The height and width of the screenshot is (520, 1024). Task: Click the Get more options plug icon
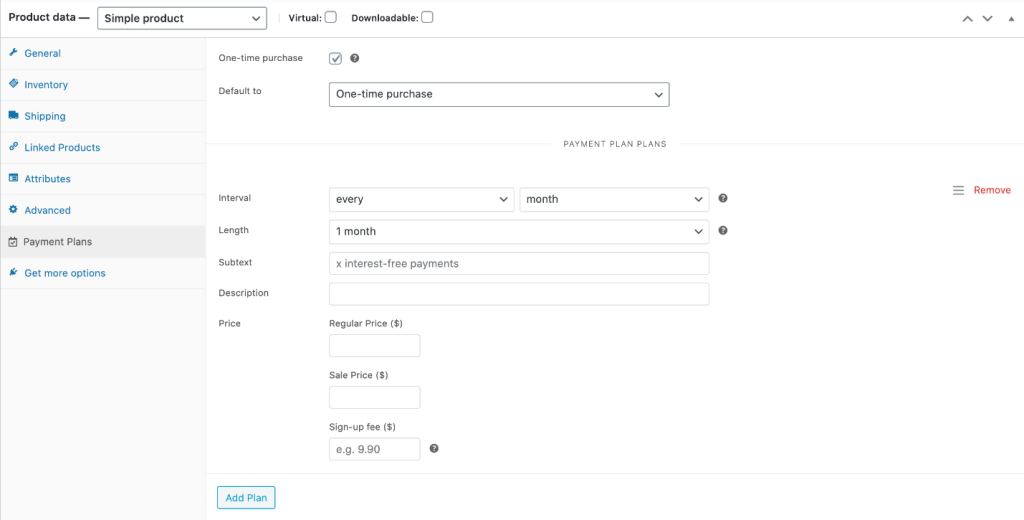(x=13, y=272)
